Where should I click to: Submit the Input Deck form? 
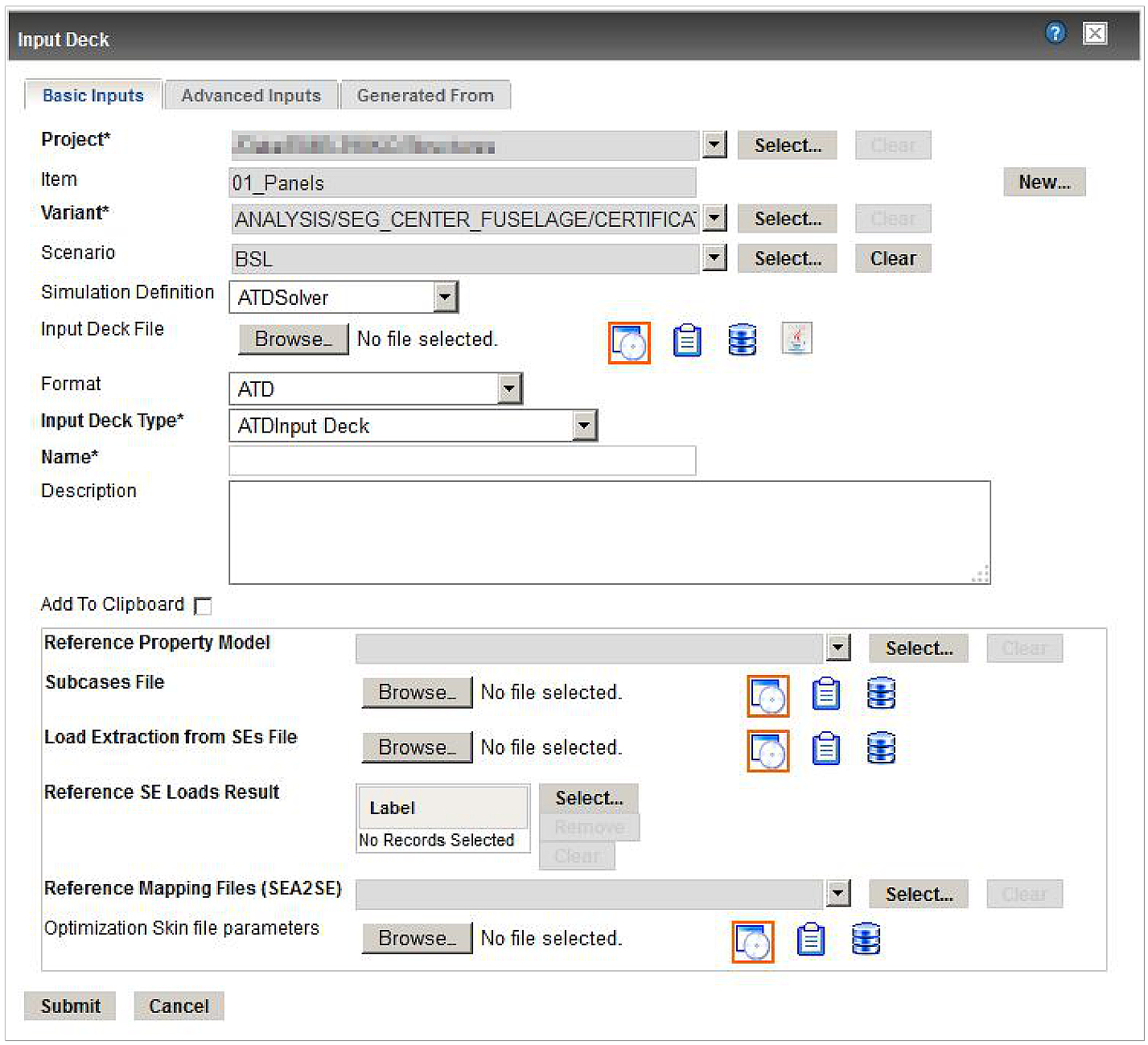(70, 1006)
